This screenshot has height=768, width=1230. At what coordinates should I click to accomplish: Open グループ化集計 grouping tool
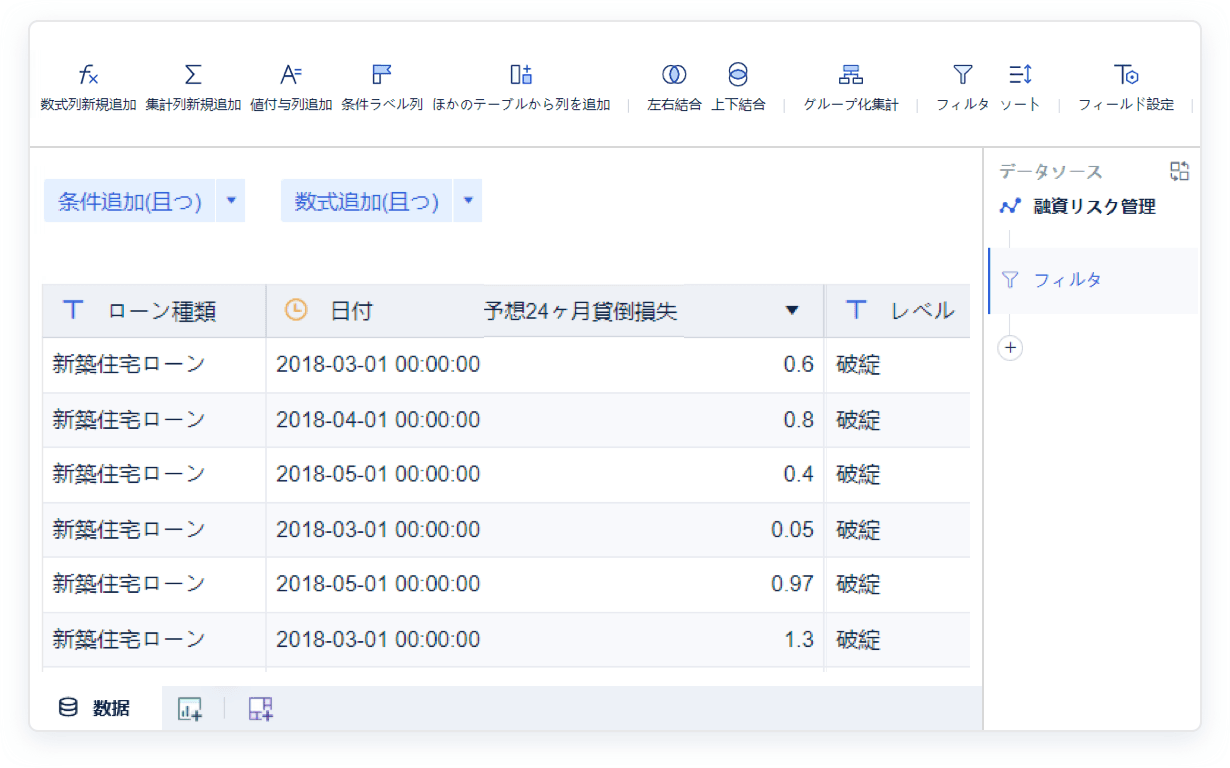point(851,75)
